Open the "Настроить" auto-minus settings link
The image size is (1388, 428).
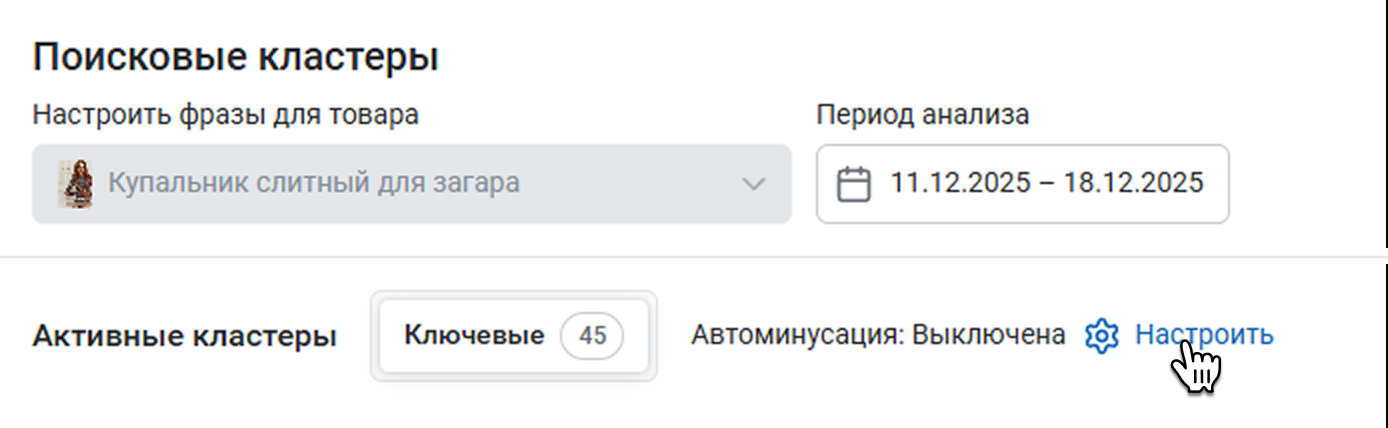1204,335
